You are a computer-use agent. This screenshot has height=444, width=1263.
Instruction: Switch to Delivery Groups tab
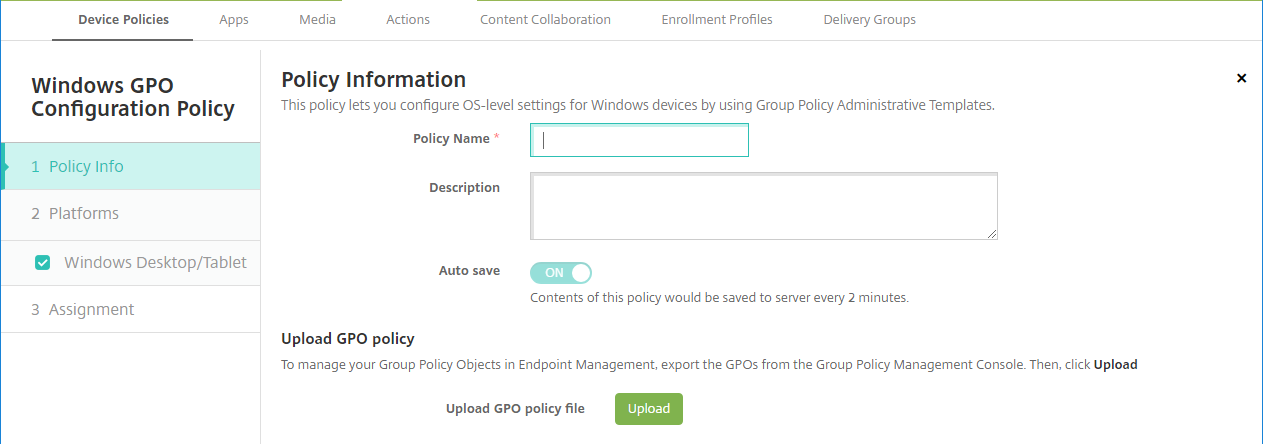pos(869,19)
